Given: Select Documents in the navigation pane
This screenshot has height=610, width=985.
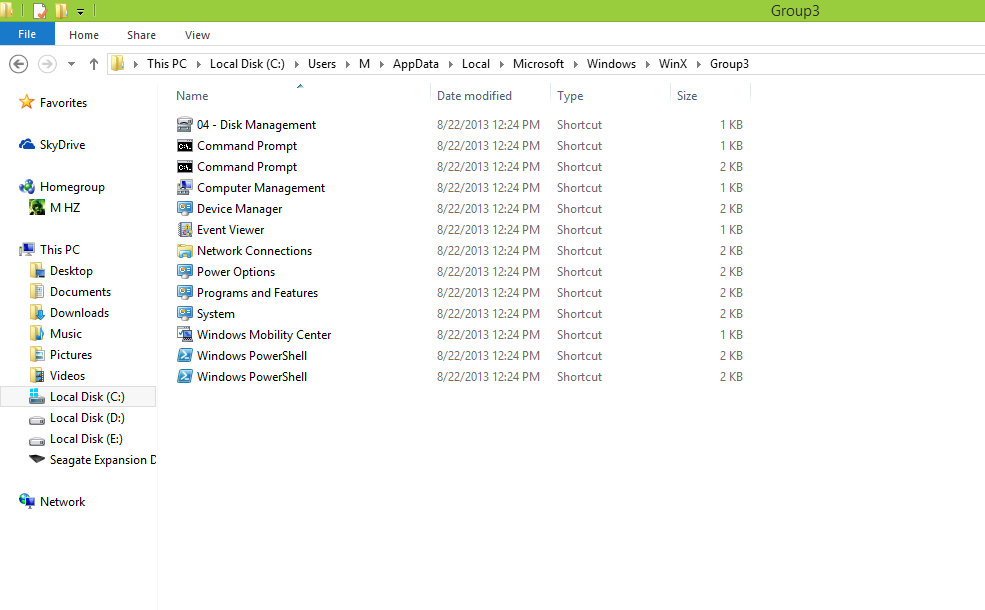Looking at the screenshot, I should click(x=80, y=291).
